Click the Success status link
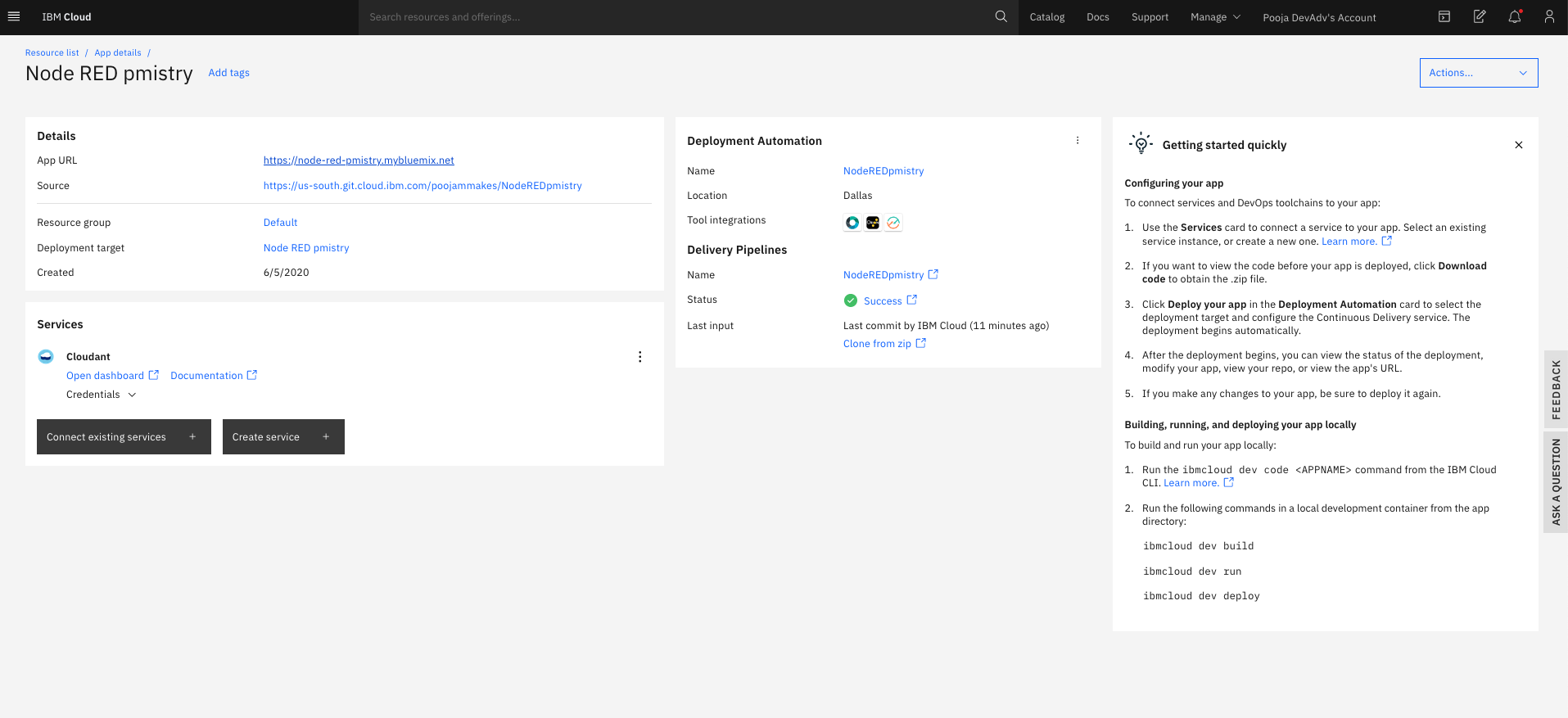The height and width of the screenshot is (718, 1568). point(883,301)
